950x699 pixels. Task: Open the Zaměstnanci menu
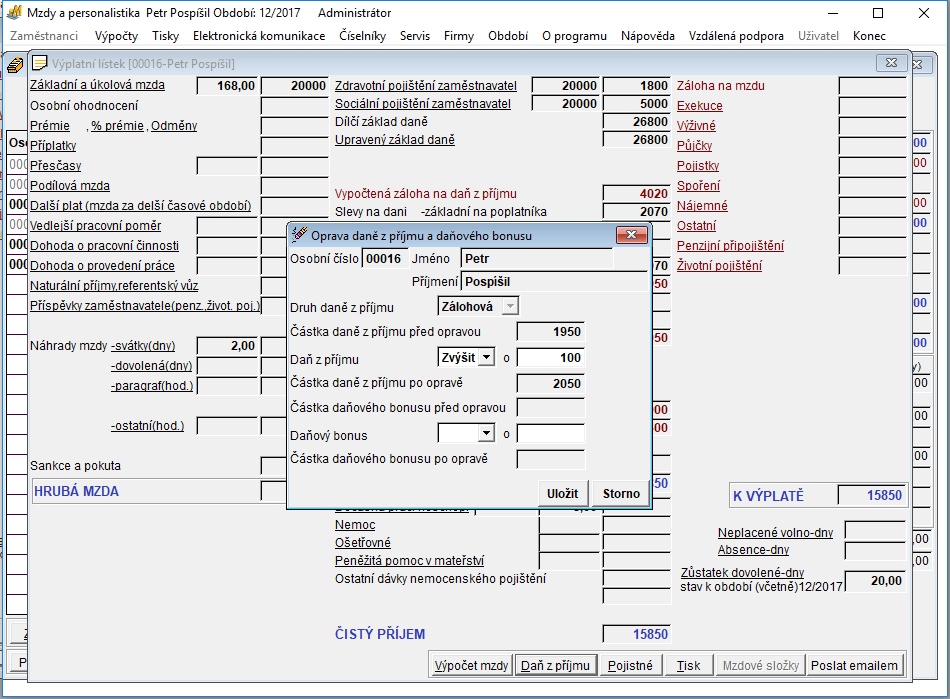point(44,36)
